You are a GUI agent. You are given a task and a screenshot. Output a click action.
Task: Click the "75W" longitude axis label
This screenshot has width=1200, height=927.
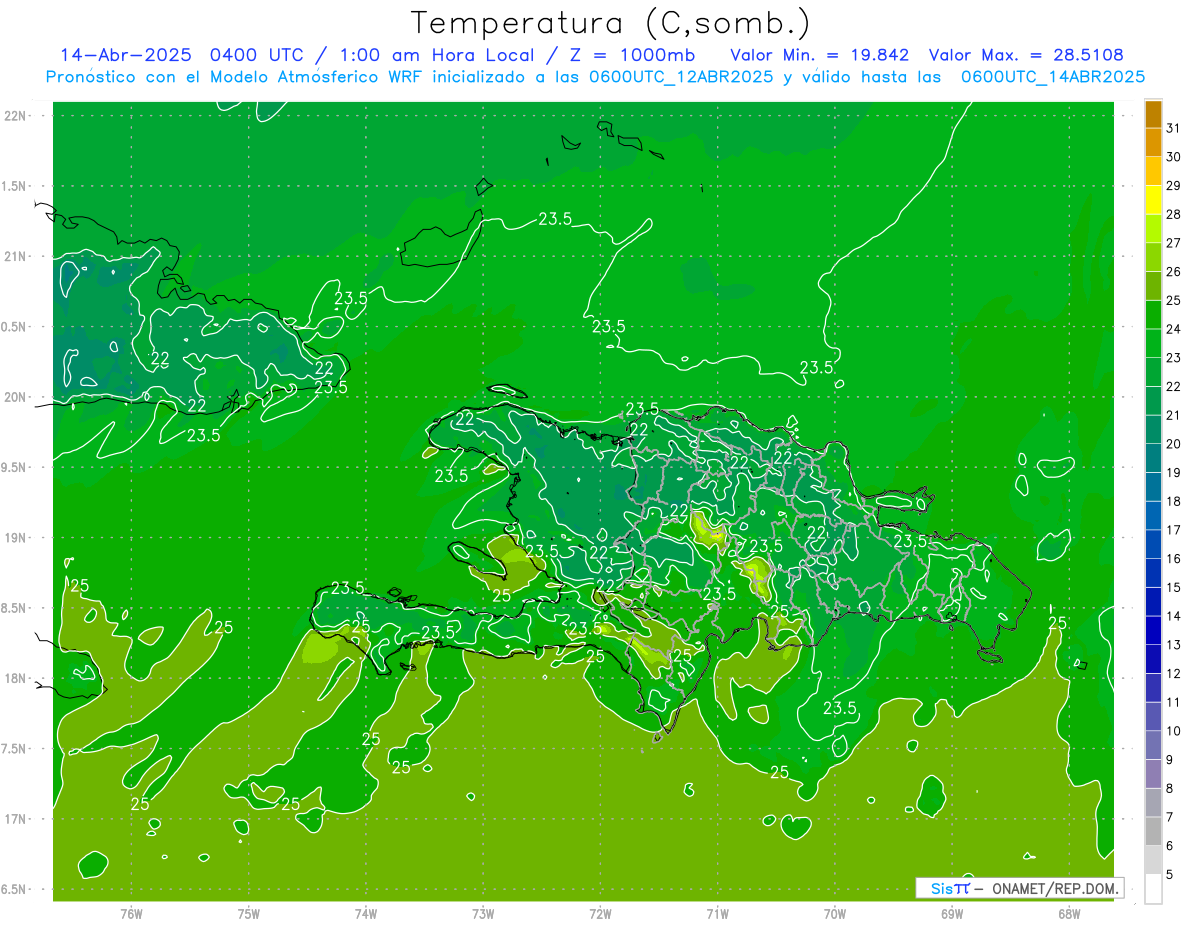[248, 914]
